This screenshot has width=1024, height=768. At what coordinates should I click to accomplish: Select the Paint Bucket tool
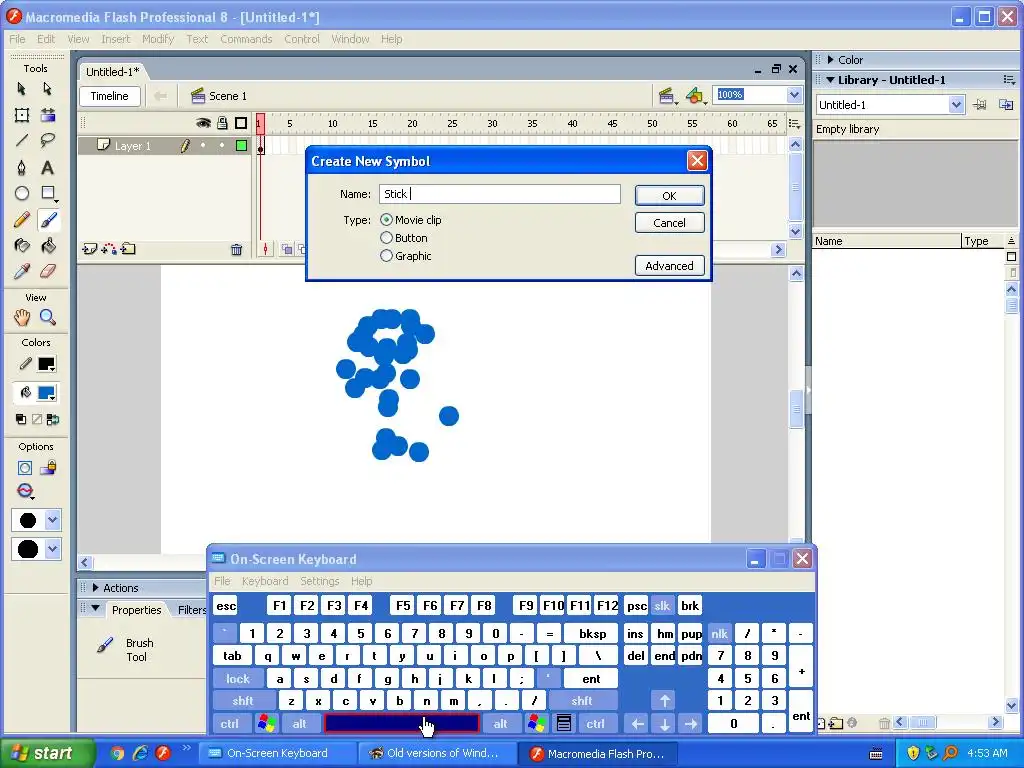48,246
